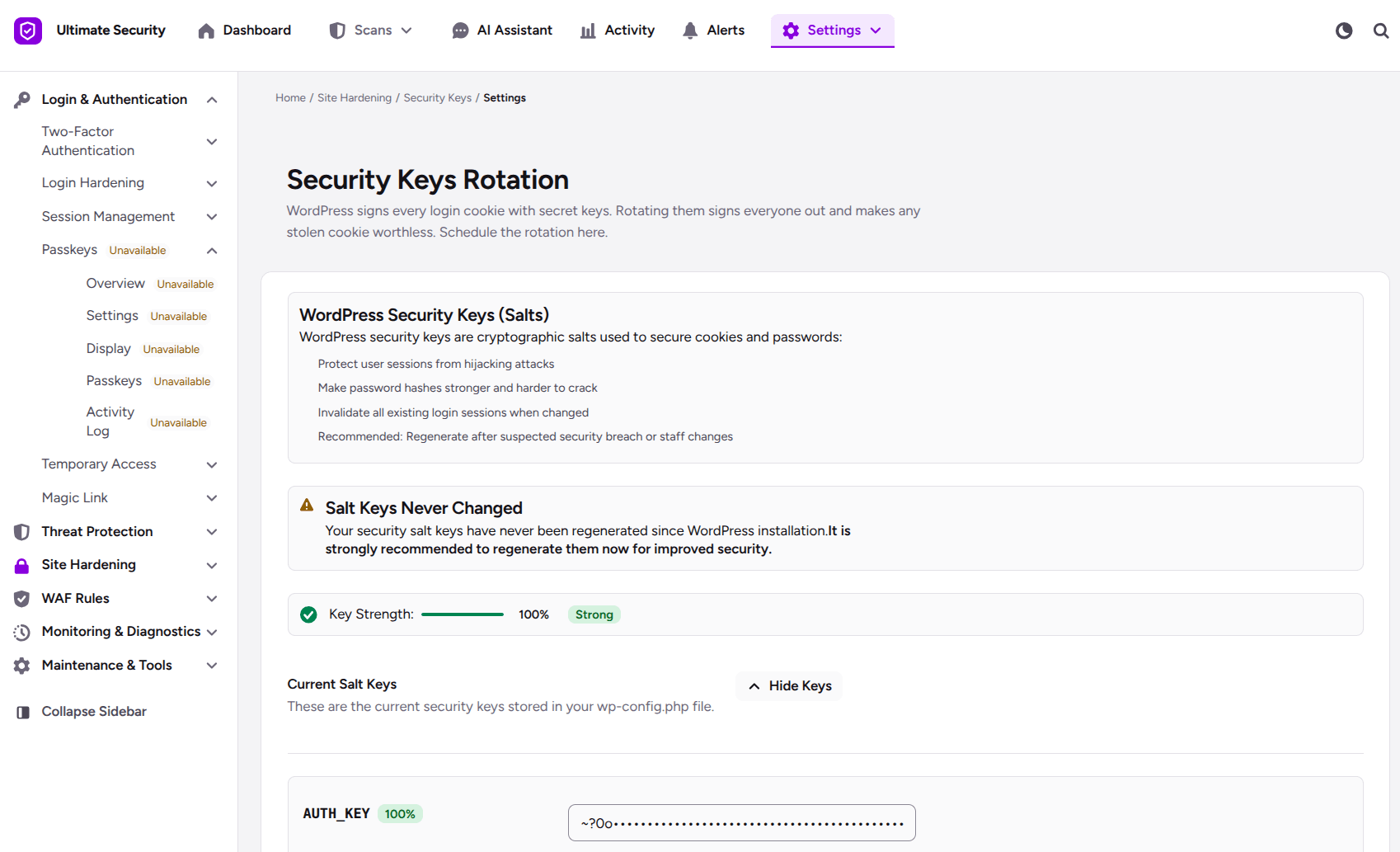Click the warning triangle beside Salt Keys Never Changed

point(307,505)
